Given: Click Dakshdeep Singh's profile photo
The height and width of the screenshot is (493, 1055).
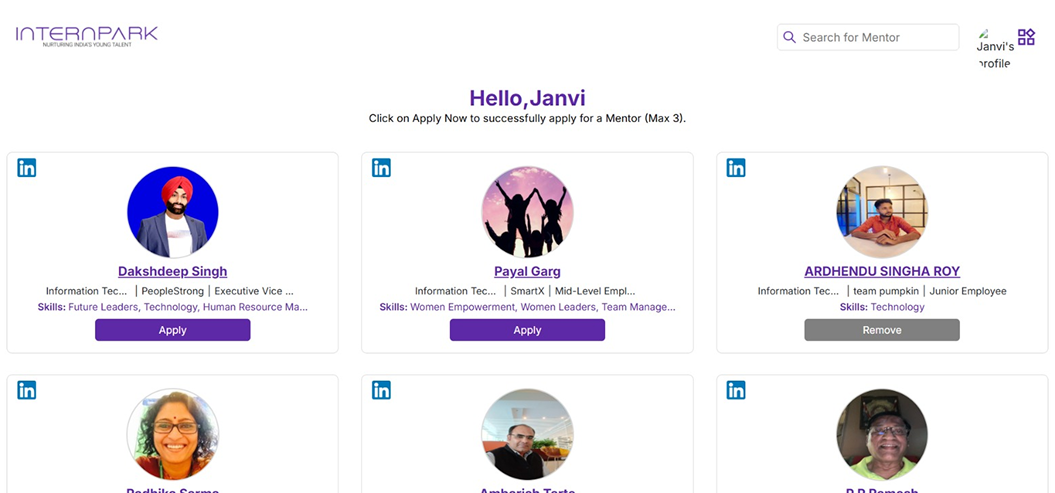Looking at the screenshot, I should point(172,212).
